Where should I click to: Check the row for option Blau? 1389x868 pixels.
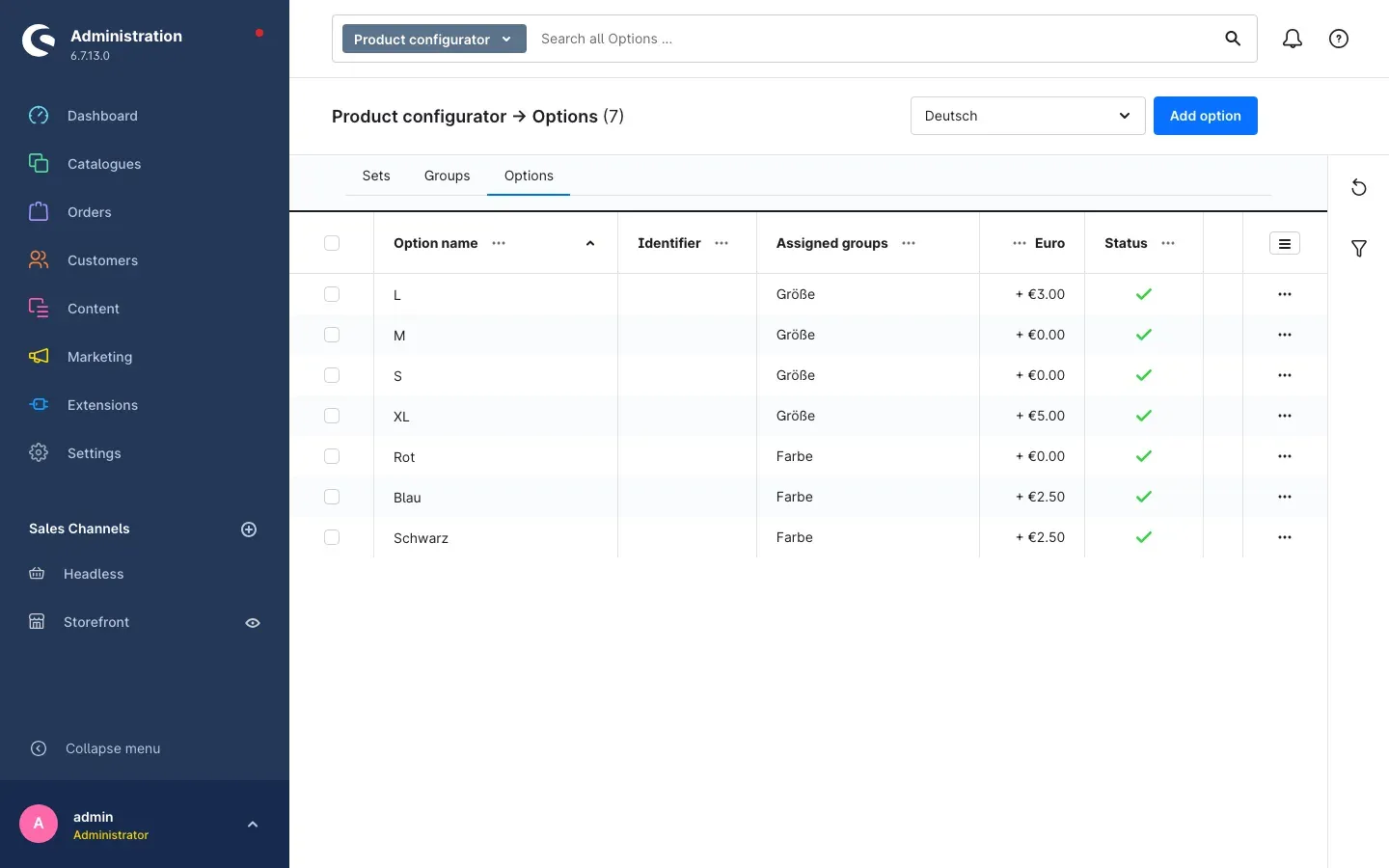tap(332, 497)
